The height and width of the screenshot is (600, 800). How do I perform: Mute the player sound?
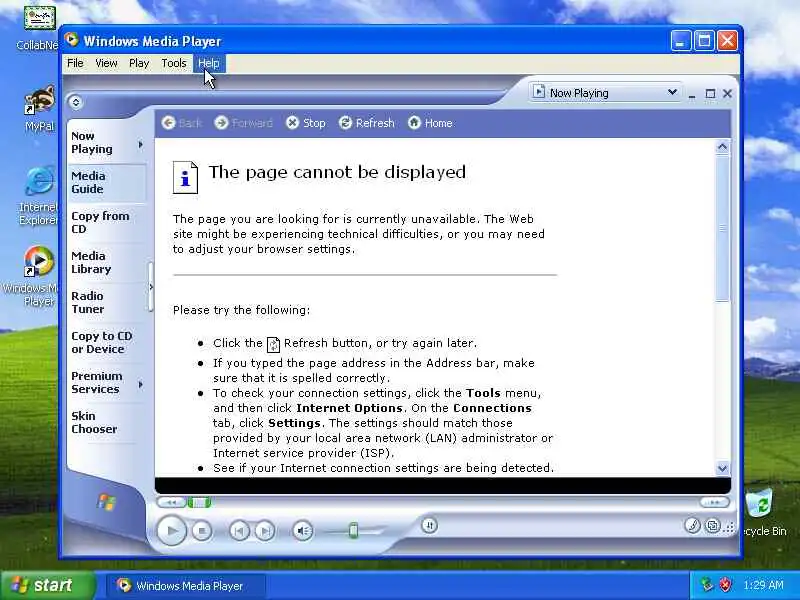[x=303, y=531]
